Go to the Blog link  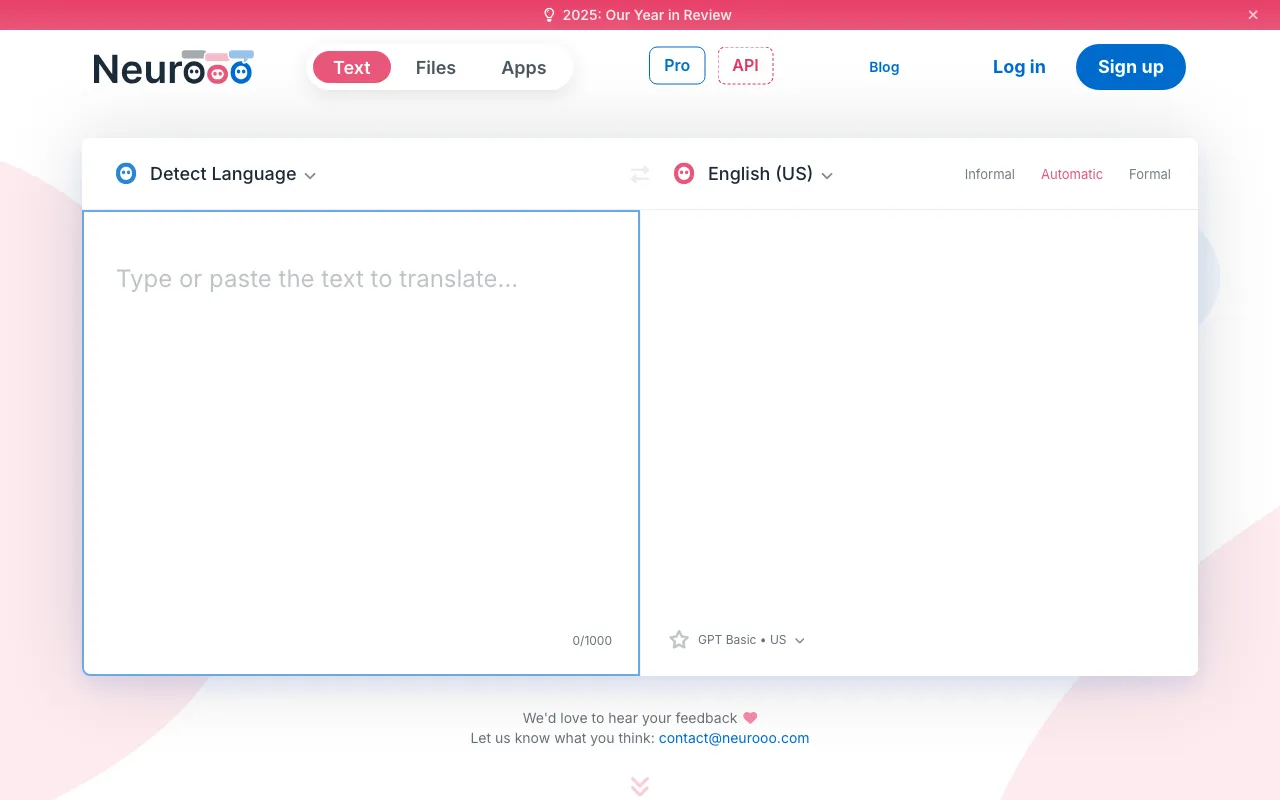point(884,67)
